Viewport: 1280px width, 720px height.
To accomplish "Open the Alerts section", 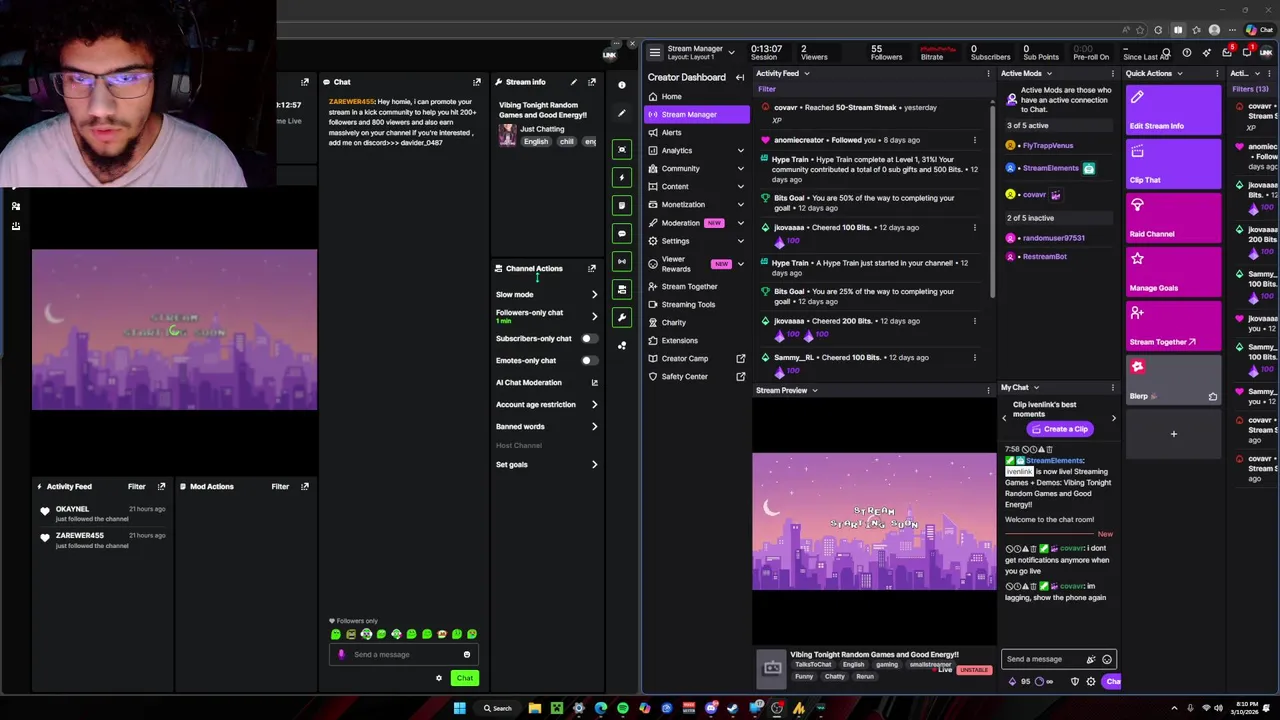I will tap(695, 133).
